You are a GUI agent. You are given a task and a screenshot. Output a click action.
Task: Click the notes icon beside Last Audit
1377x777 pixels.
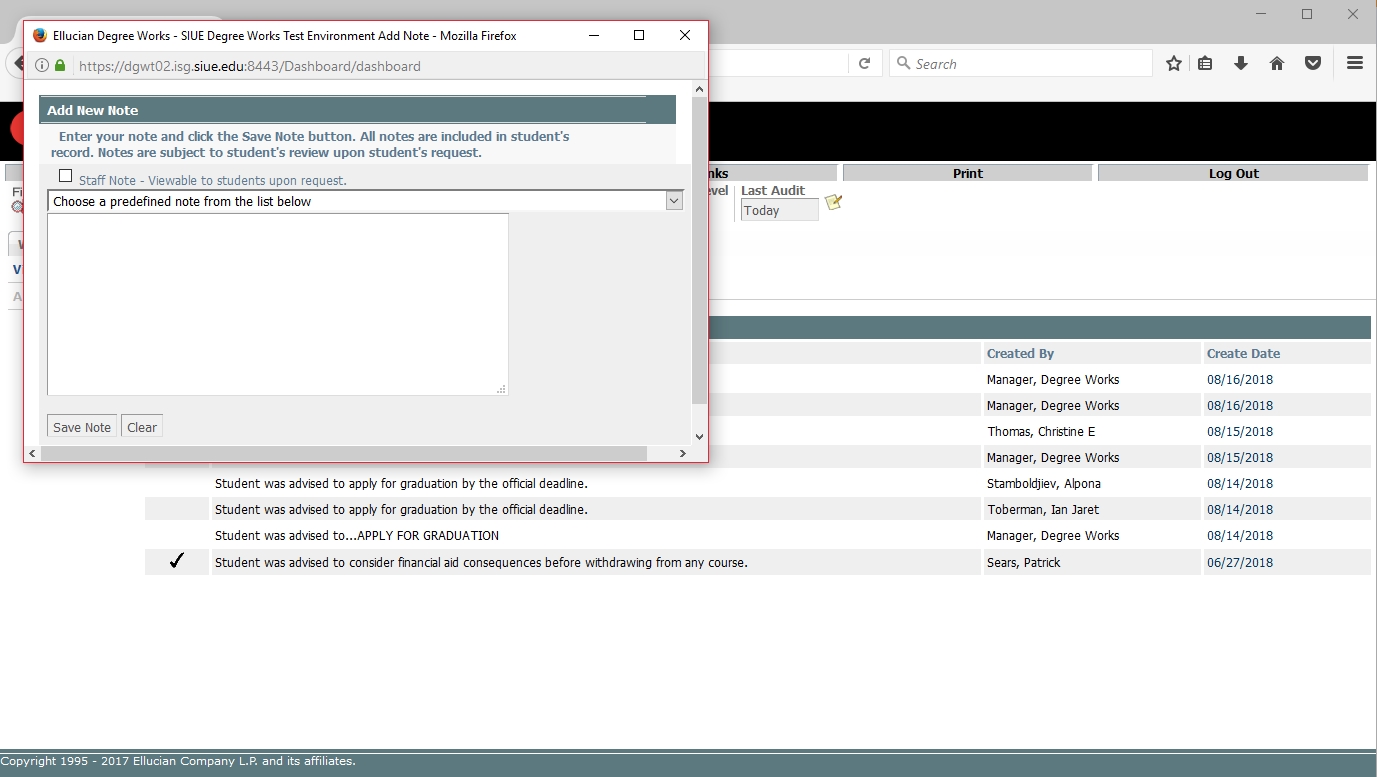833,203
